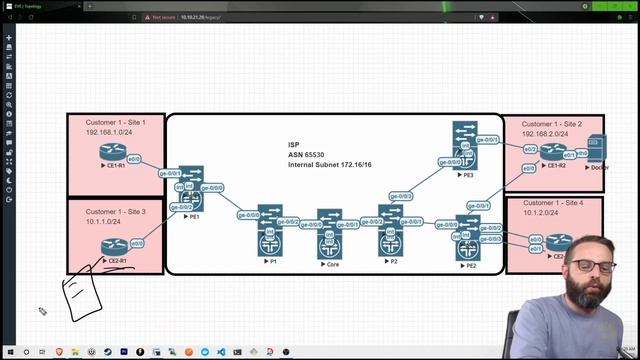Select the CE1-R1 router node

(x=113, y=152)
